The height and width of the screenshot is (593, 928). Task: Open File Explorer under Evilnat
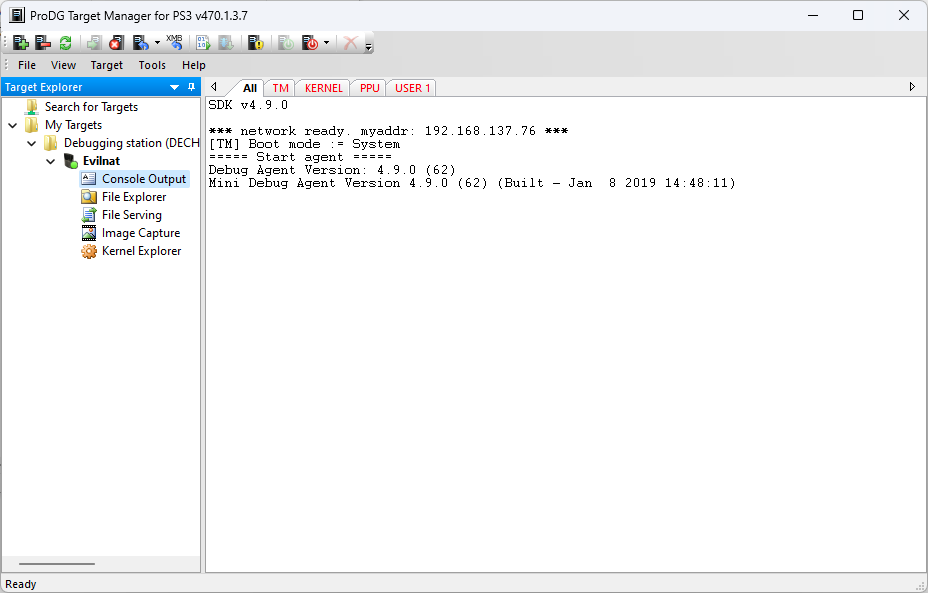pos(134,197)
